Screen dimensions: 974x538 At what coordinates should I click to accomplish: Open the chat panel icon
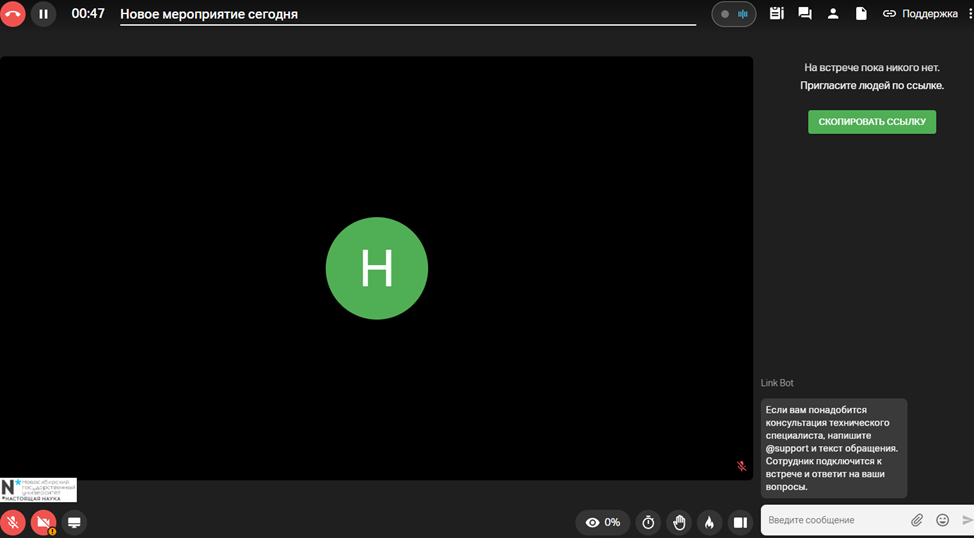point(805,14)
